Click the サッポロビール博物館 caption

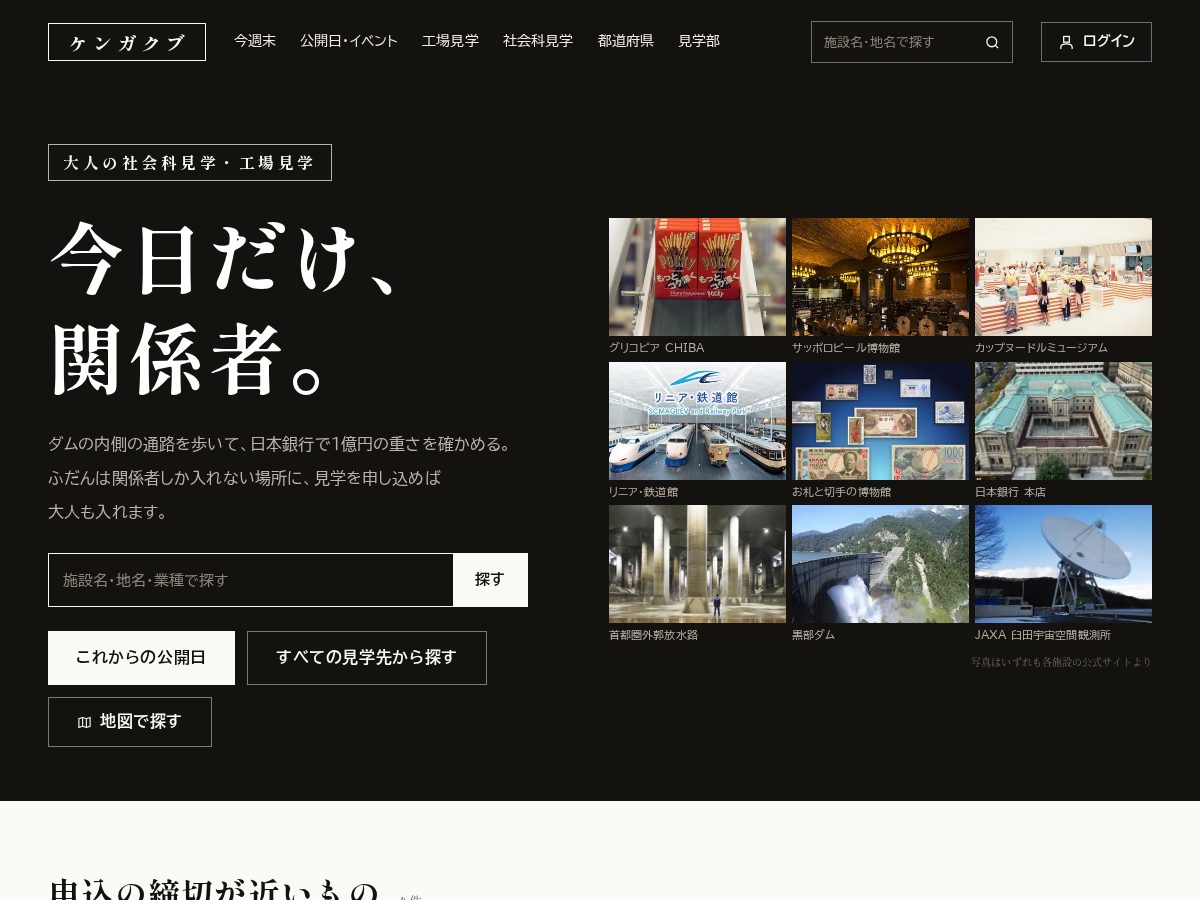pyautogui.click(x=846, y=348)
